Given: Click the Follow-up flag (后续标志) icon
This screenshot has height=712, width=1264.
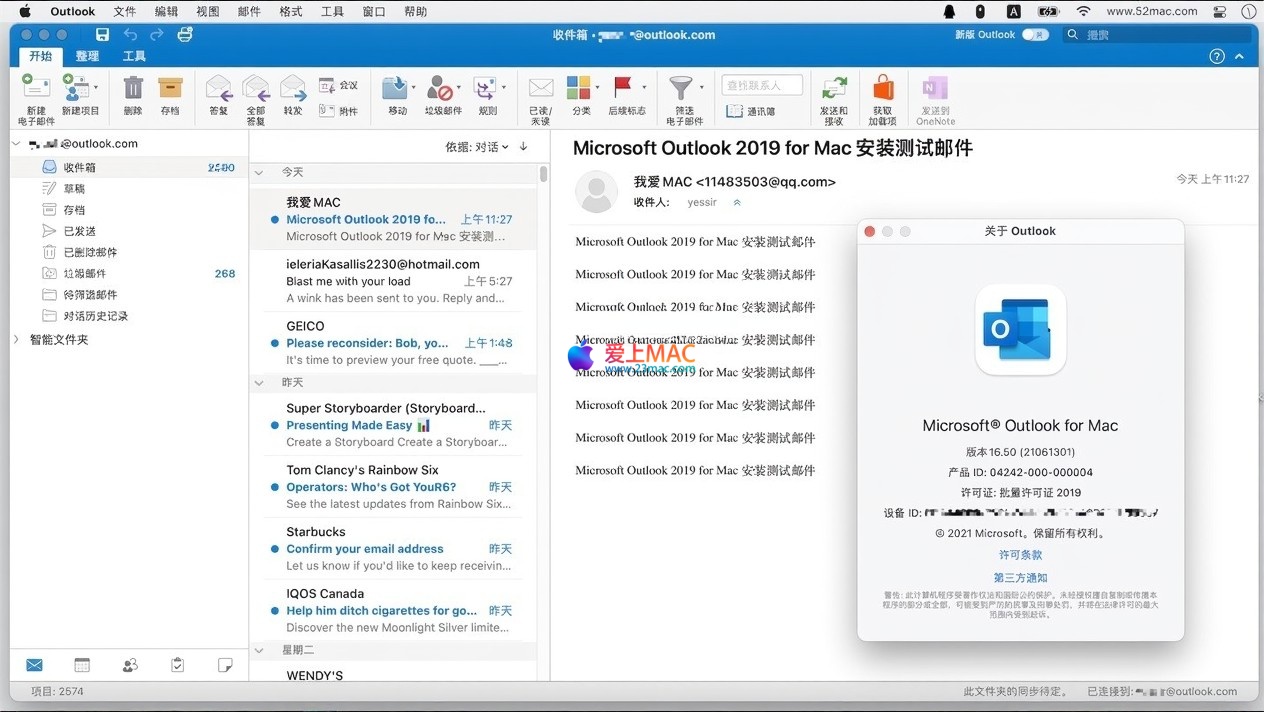Looking at the screenshot, I should click(x=625, y=89).
